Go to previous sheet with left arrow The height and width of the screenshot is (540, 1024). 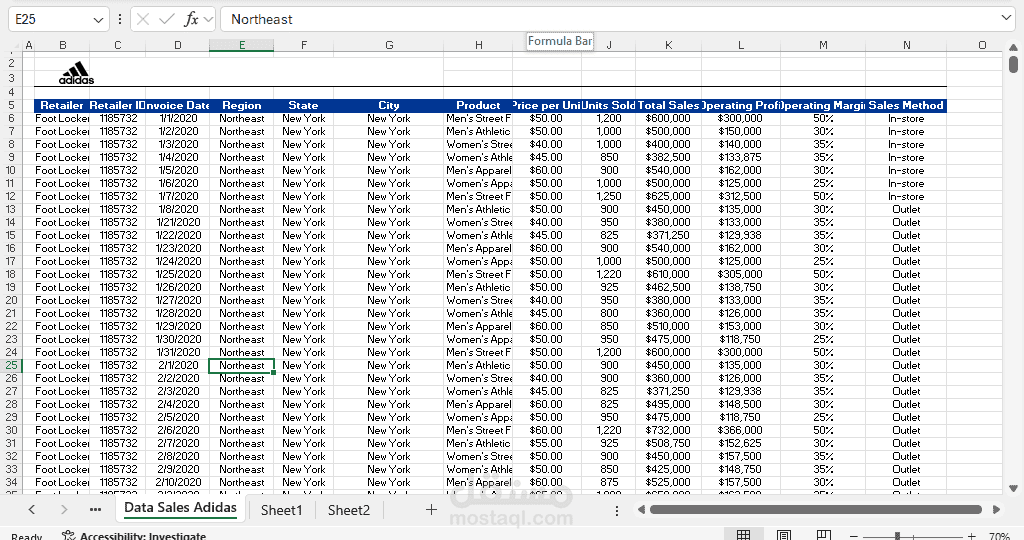[31, 510]
